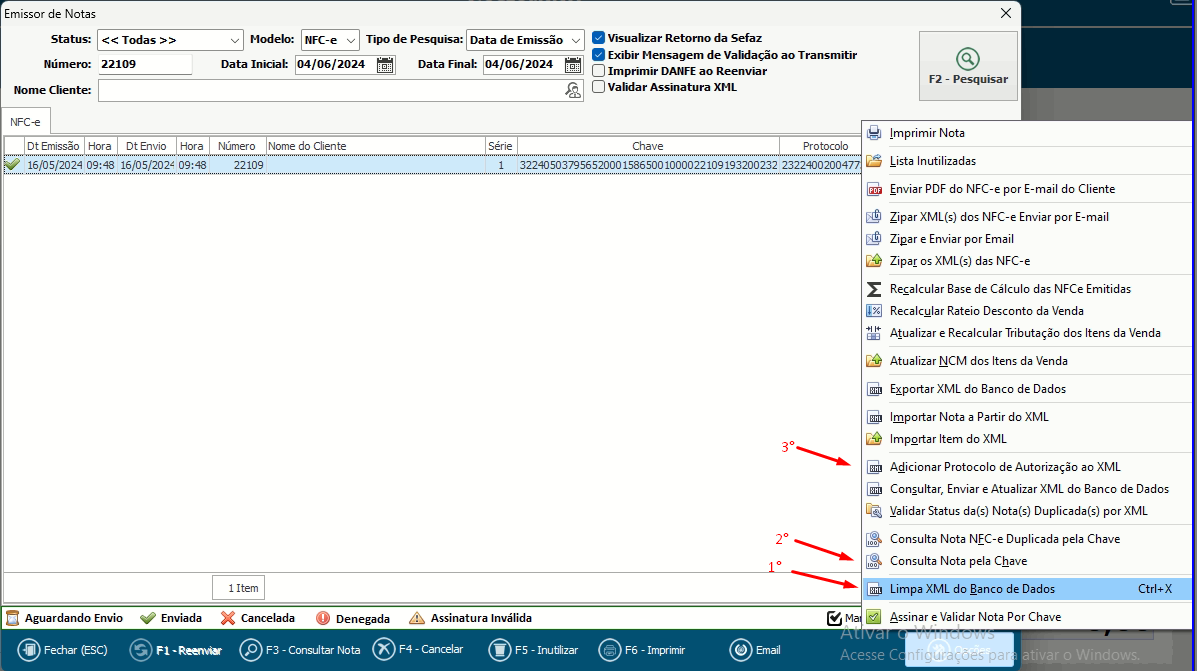Image resolution: width=1197 pixels, height=671 pixels.
Task: Open the Tipo de Pesquisa dropdown
Action: click(x=576, y=41)
